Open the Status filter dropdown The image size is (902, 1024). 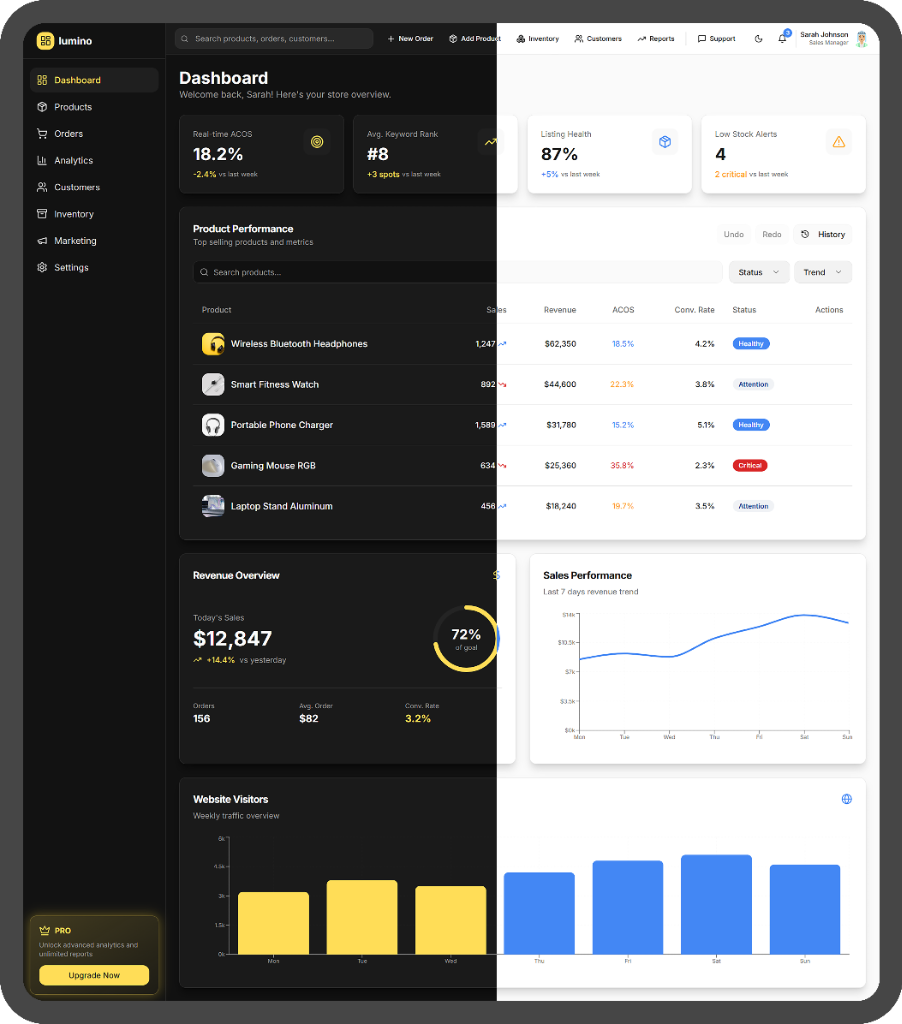click(758, 271)
